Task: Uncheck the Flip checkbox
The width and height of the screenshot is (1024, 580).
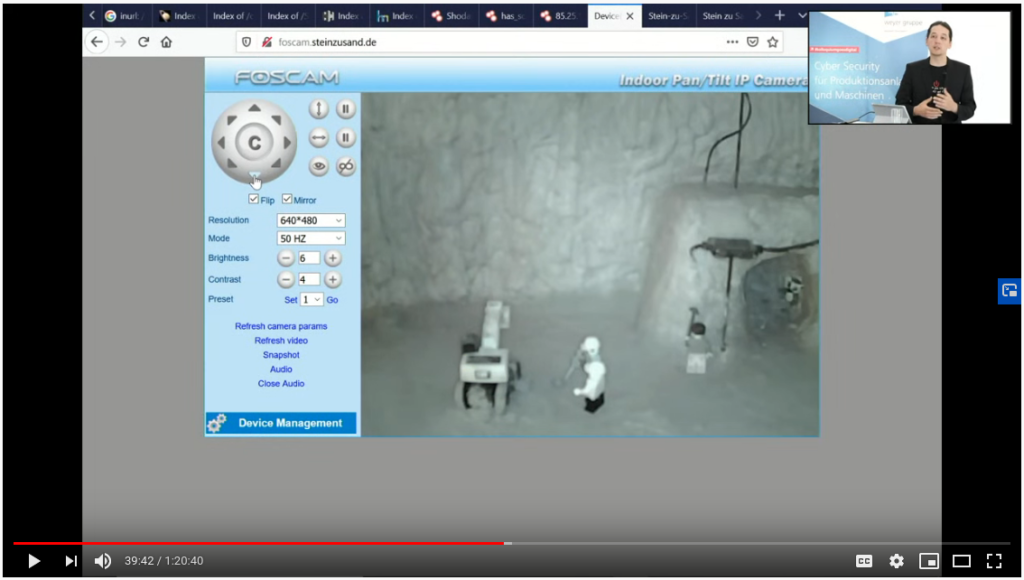Action: pyautogui.click(x=254, y=200)
